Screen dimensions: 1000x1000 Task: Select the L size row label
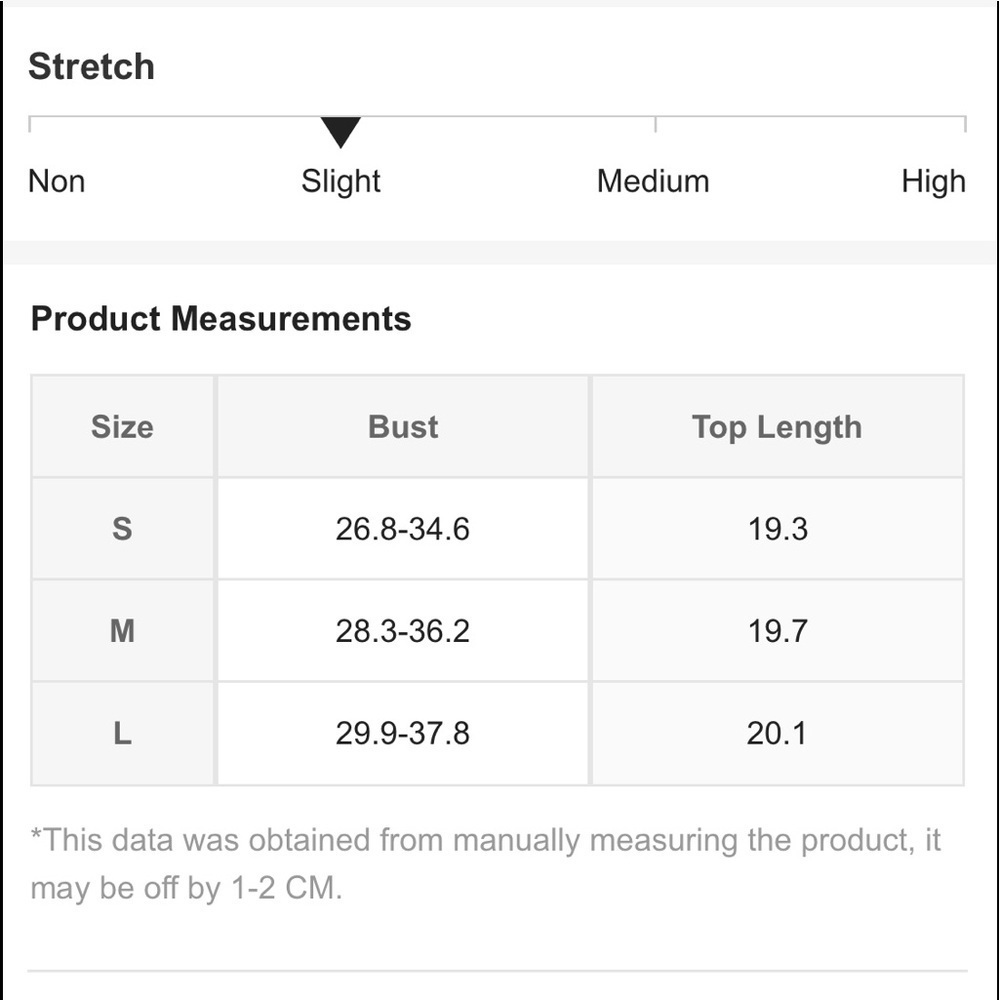pyautogui.click(x=122, y=733)
